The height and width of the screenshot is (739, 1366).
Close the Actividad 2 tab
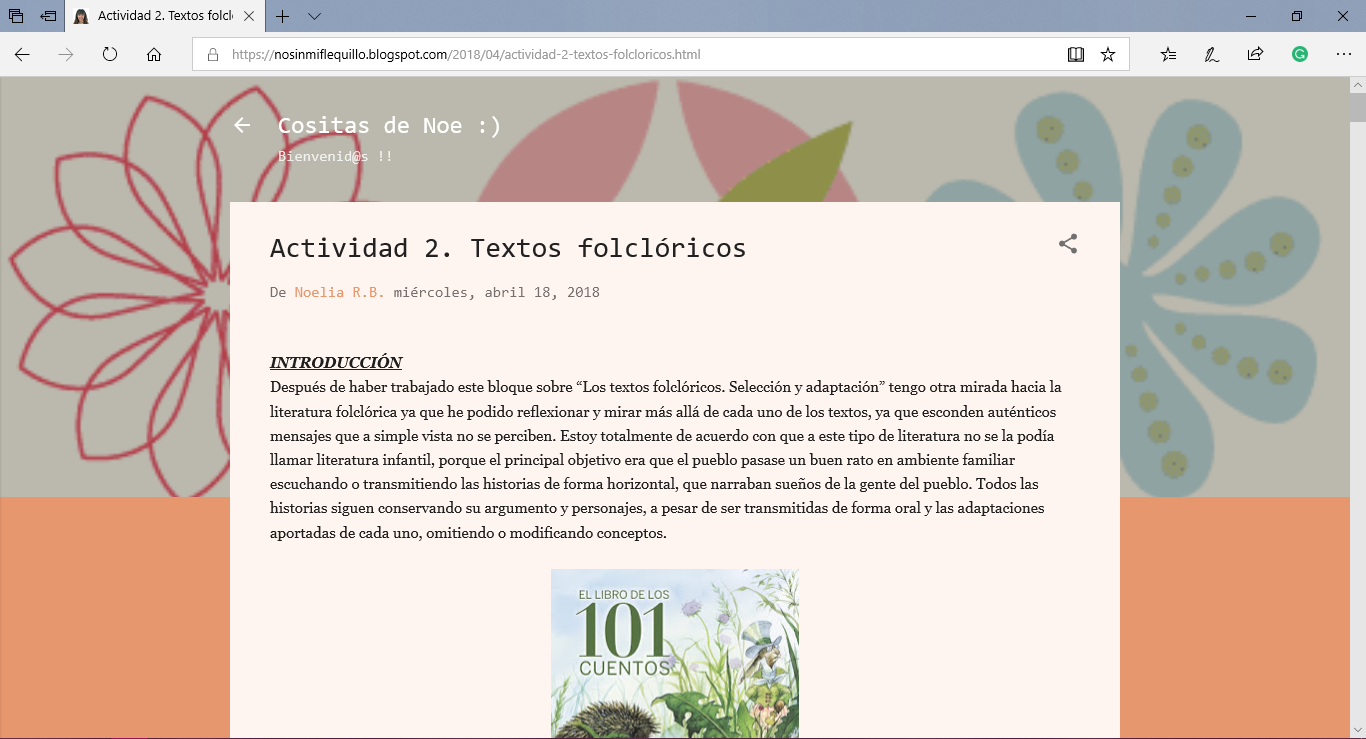(249, 16)
